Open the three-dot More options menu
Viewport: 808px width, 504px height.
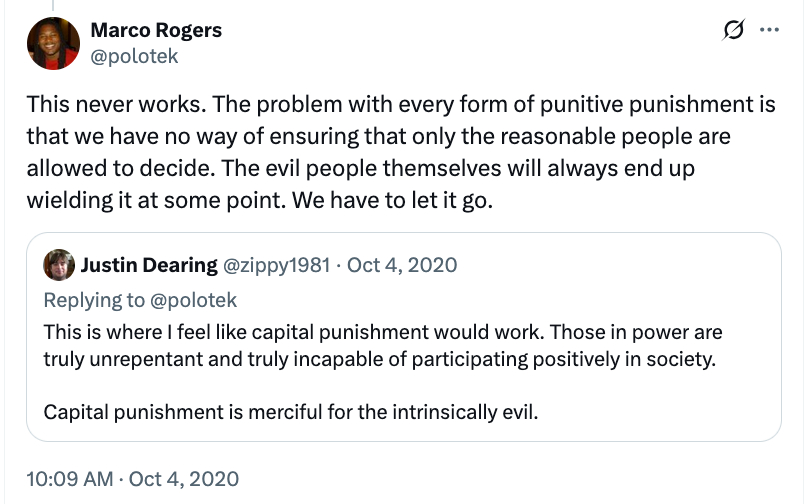point(769,30)
